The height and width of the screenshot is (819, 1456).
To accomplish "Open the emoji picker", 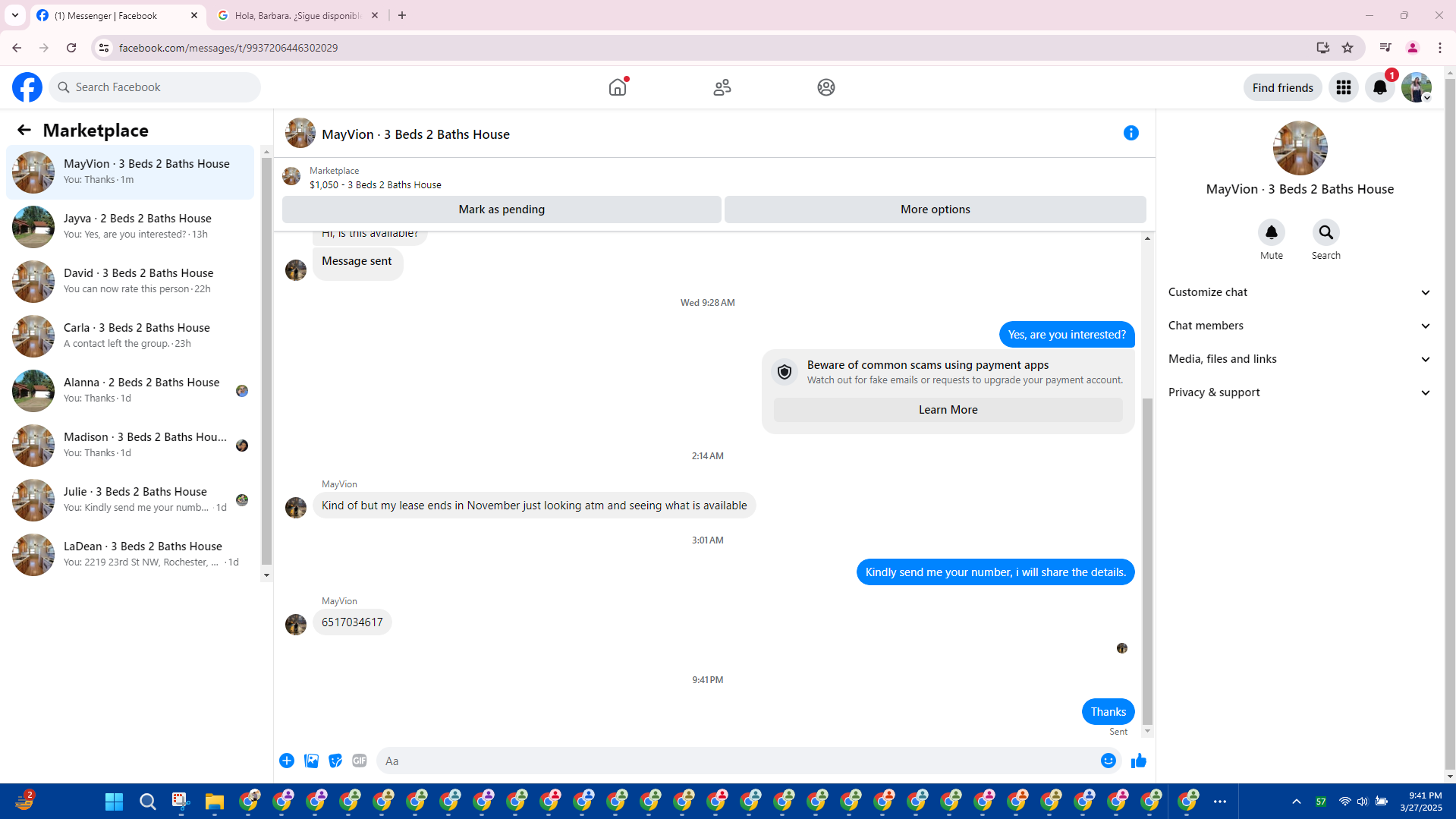I will 1109,761.
